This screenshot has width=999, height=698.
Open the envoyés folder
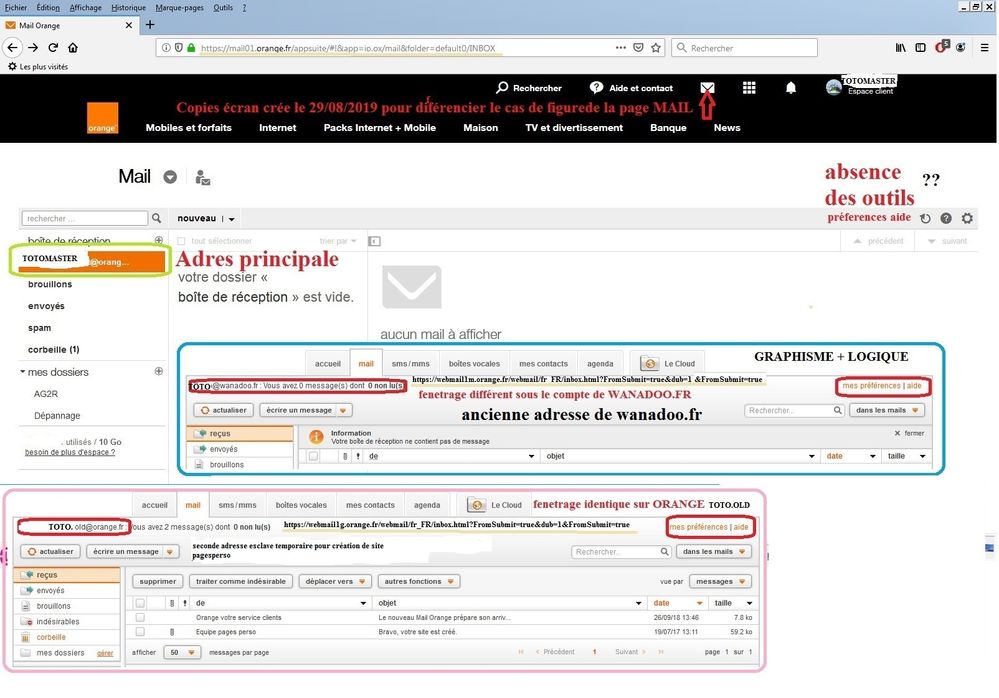[46, 306]
